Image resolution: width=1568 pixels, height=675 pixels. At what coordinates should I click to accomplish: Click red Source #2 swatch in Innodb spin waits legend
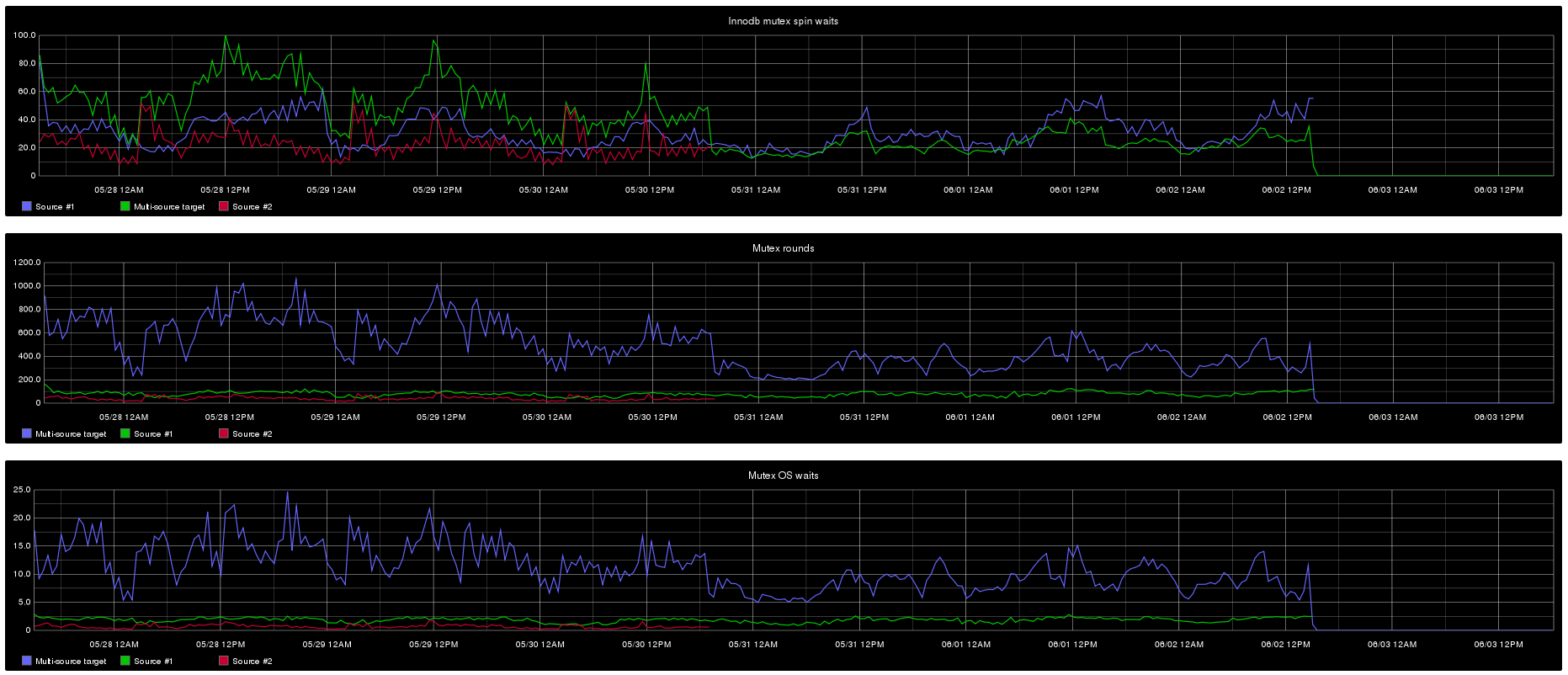tap(224, 206)
